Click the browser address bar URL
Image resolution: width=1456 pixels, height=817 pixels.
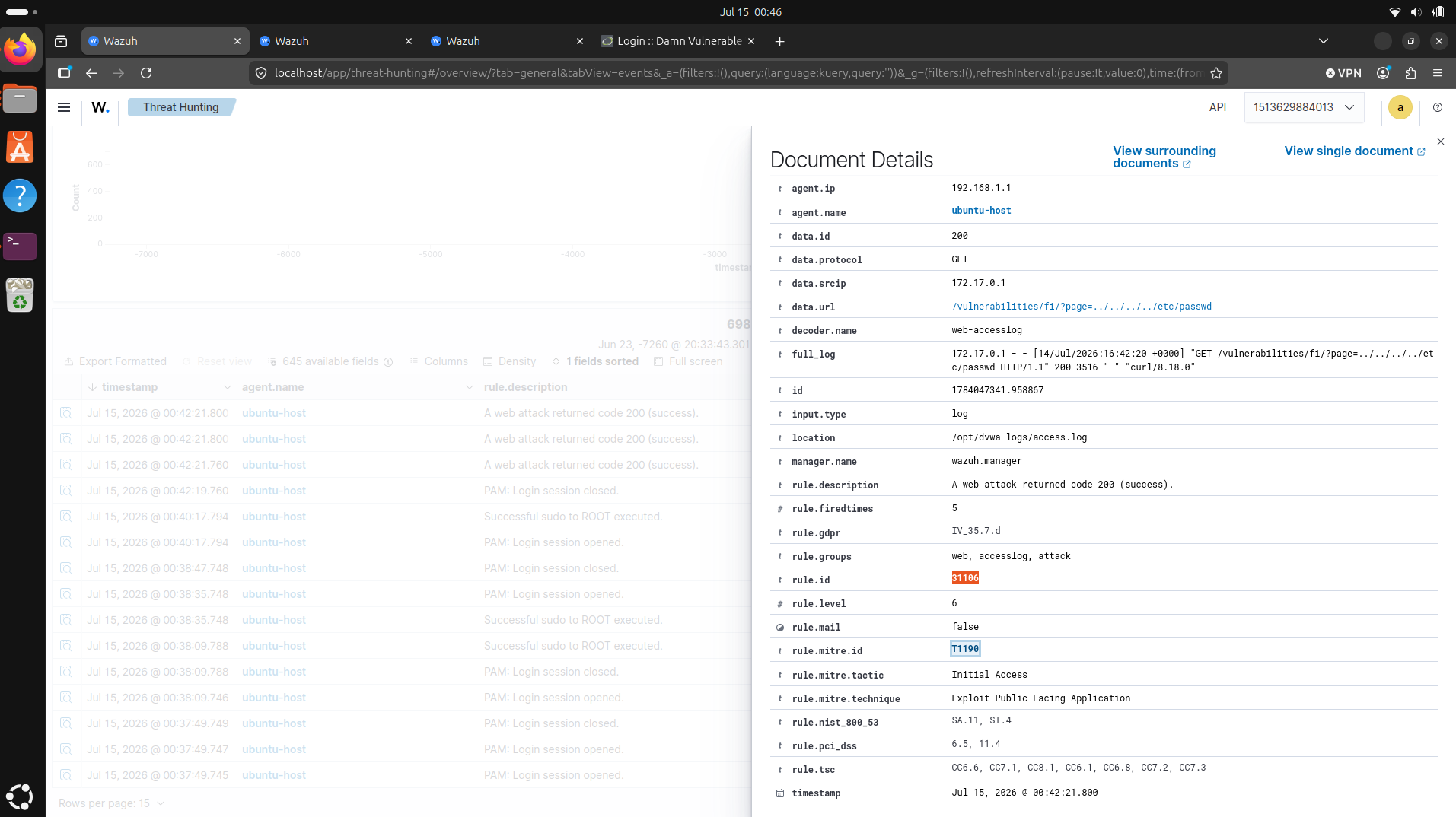click(737, 73)
